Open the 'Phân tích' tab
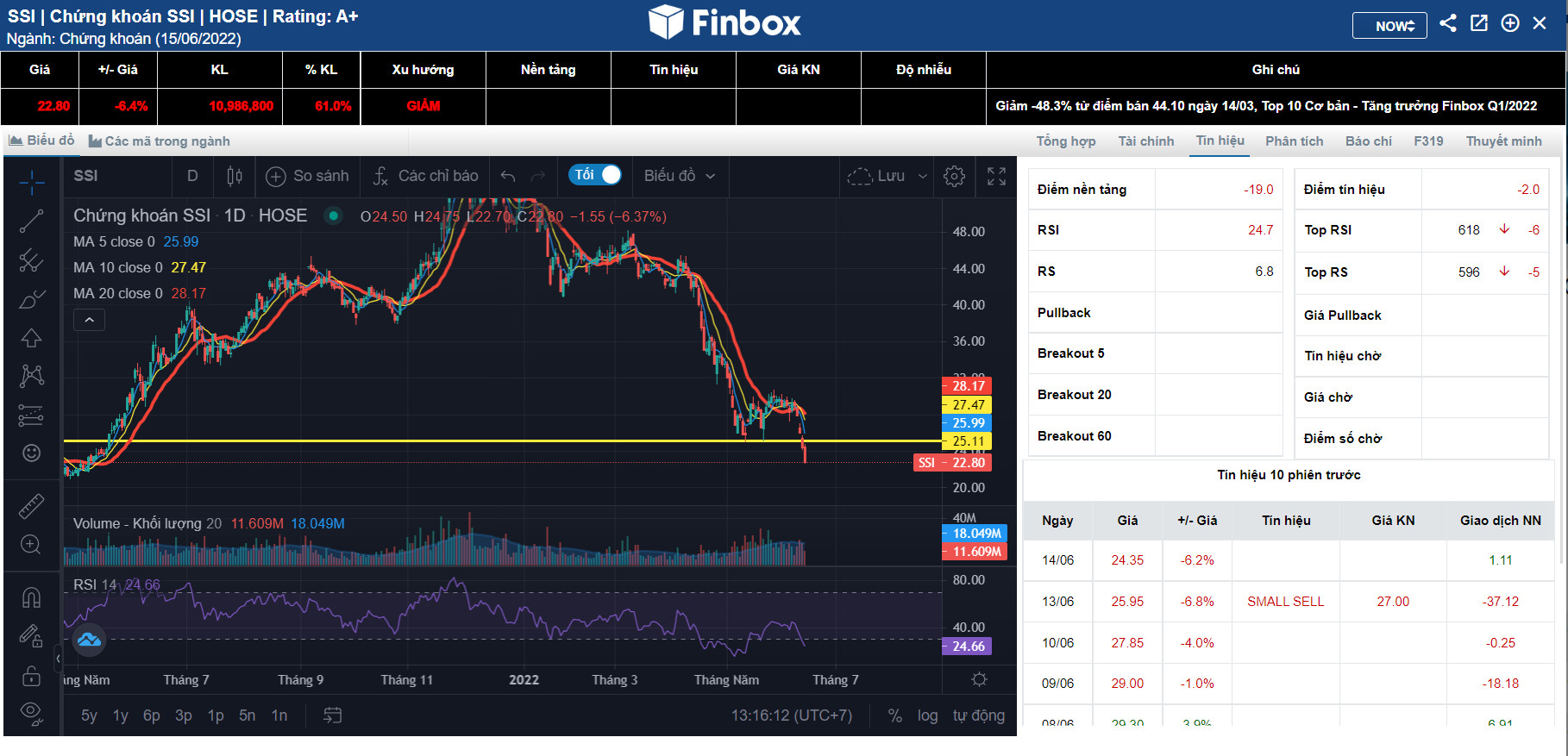The image size is (1568, 756). coord(1294,141)
